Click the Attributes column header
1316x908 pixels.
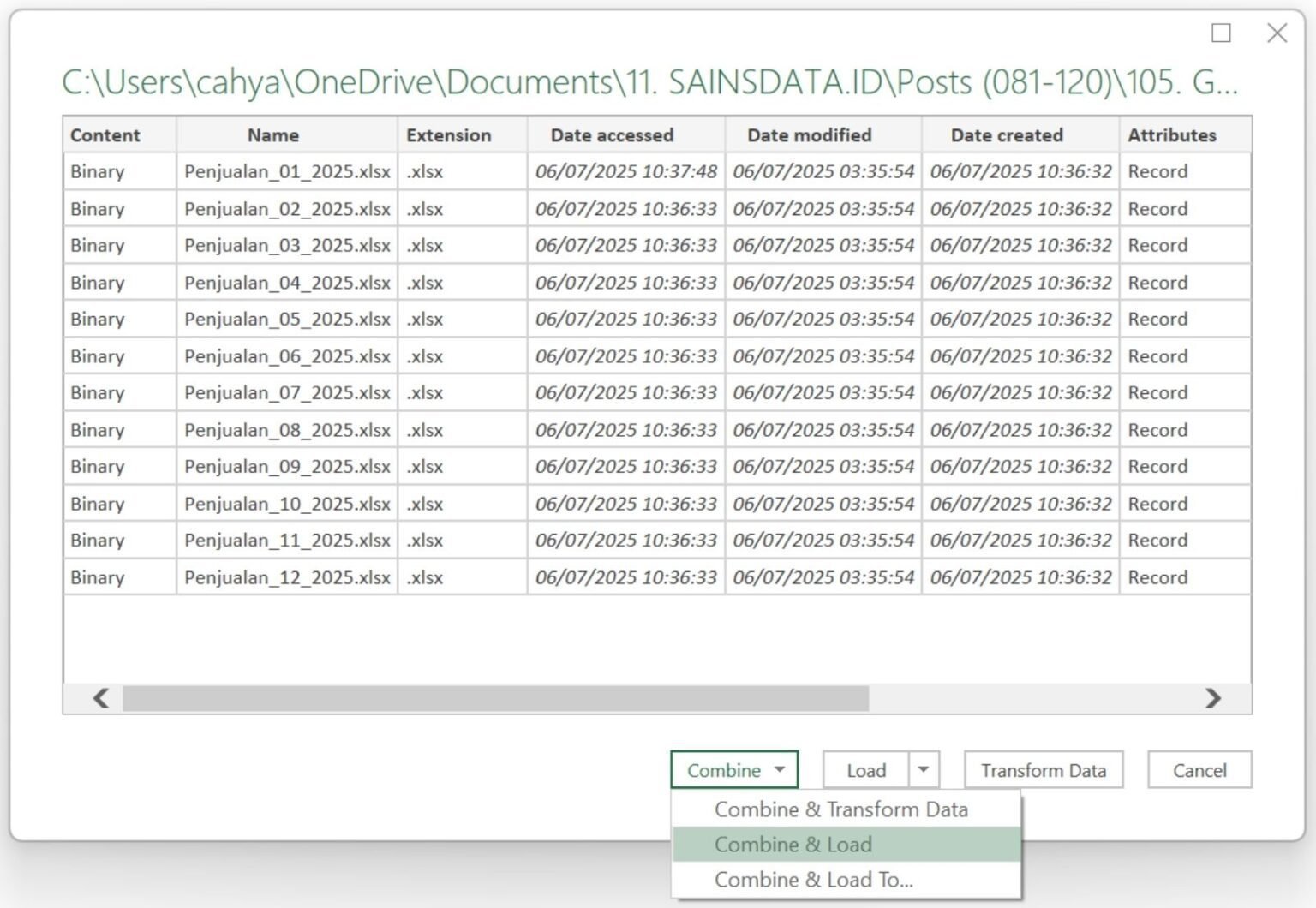click(x=1171, y=134)
